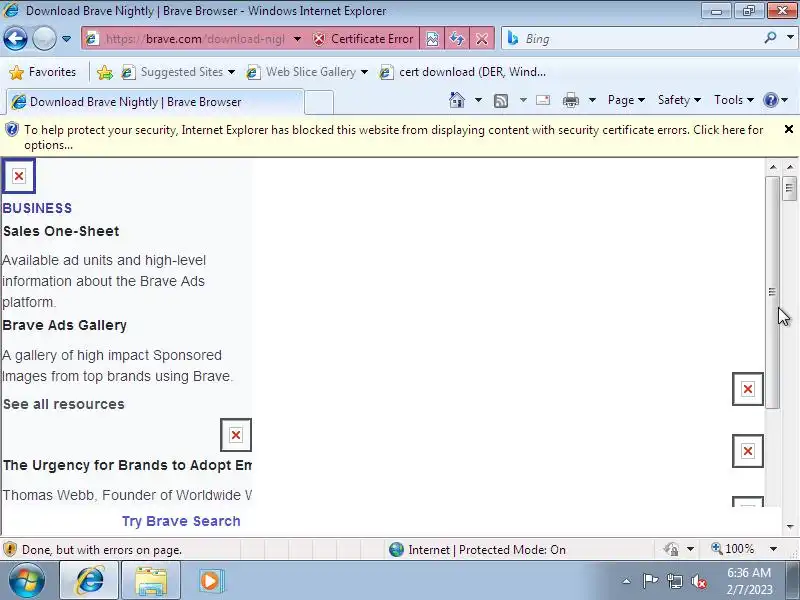This screenshot has width=800, height=600.
Task: Open the Sales One-Sheet link
Action: (61, 231)
